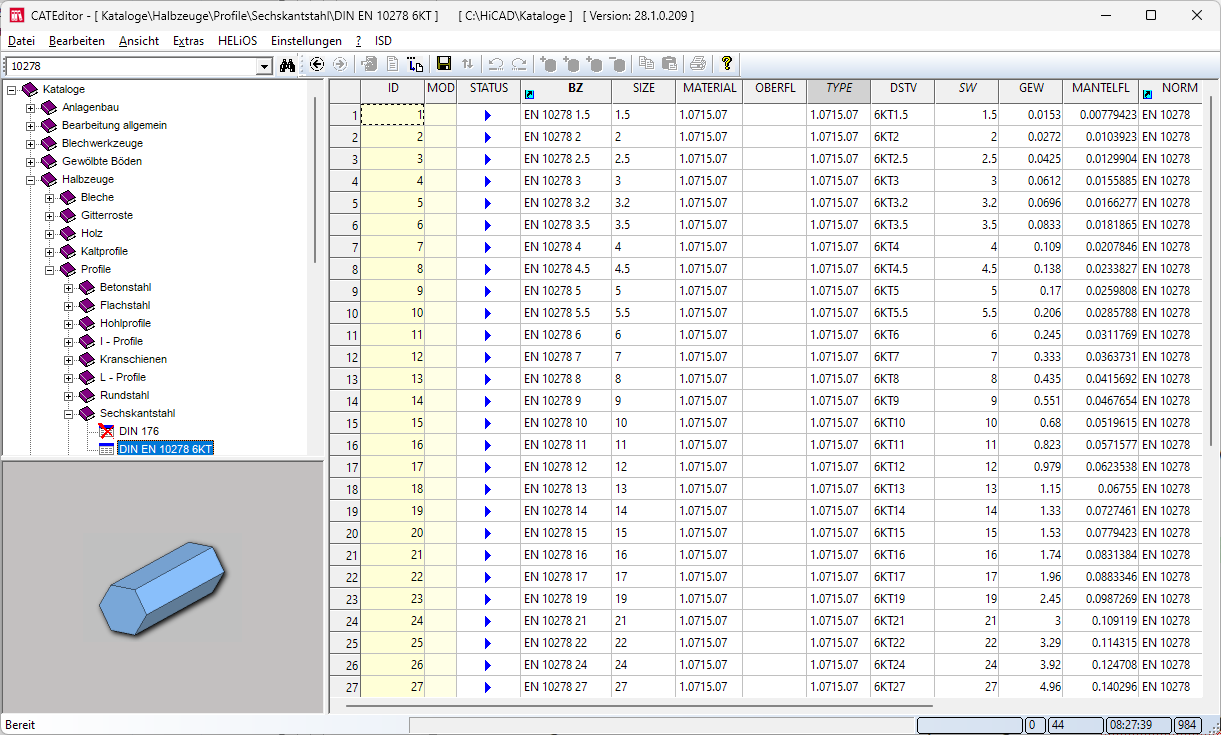
Task: Open the Bearbeiten menu
Action: pyautogui.click(x=77, y=41)
